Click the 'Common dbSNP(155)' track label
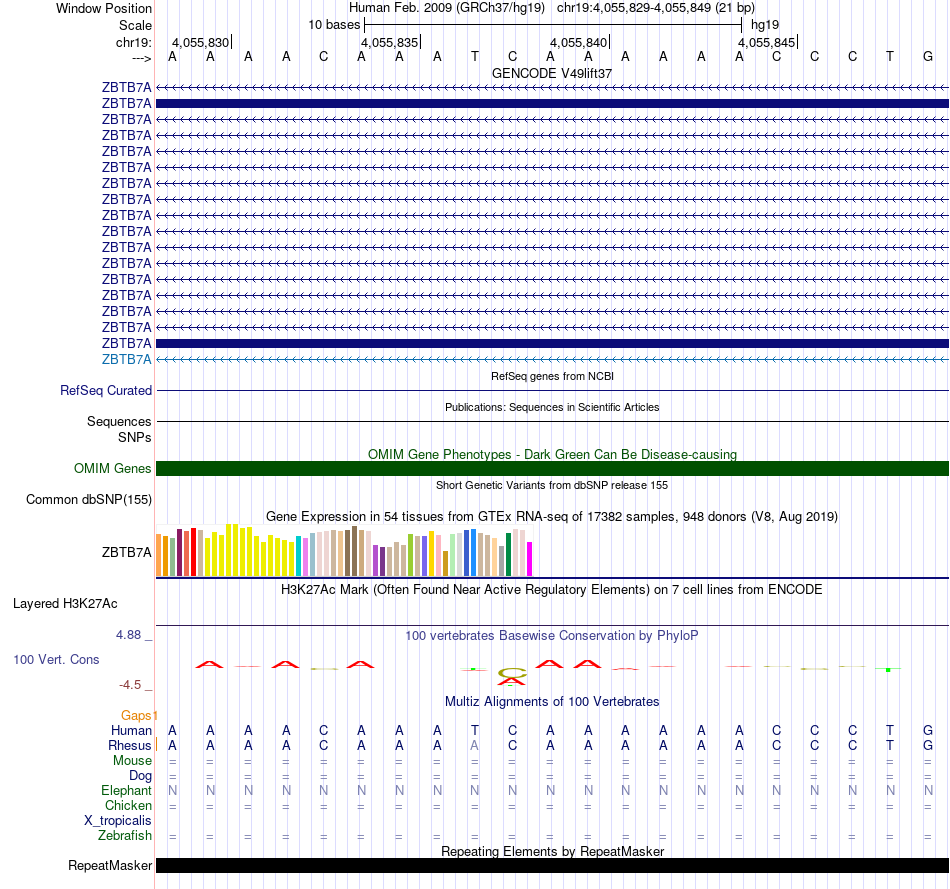The width and height of the screenshot is (950, 889). (x=89, y=499)
